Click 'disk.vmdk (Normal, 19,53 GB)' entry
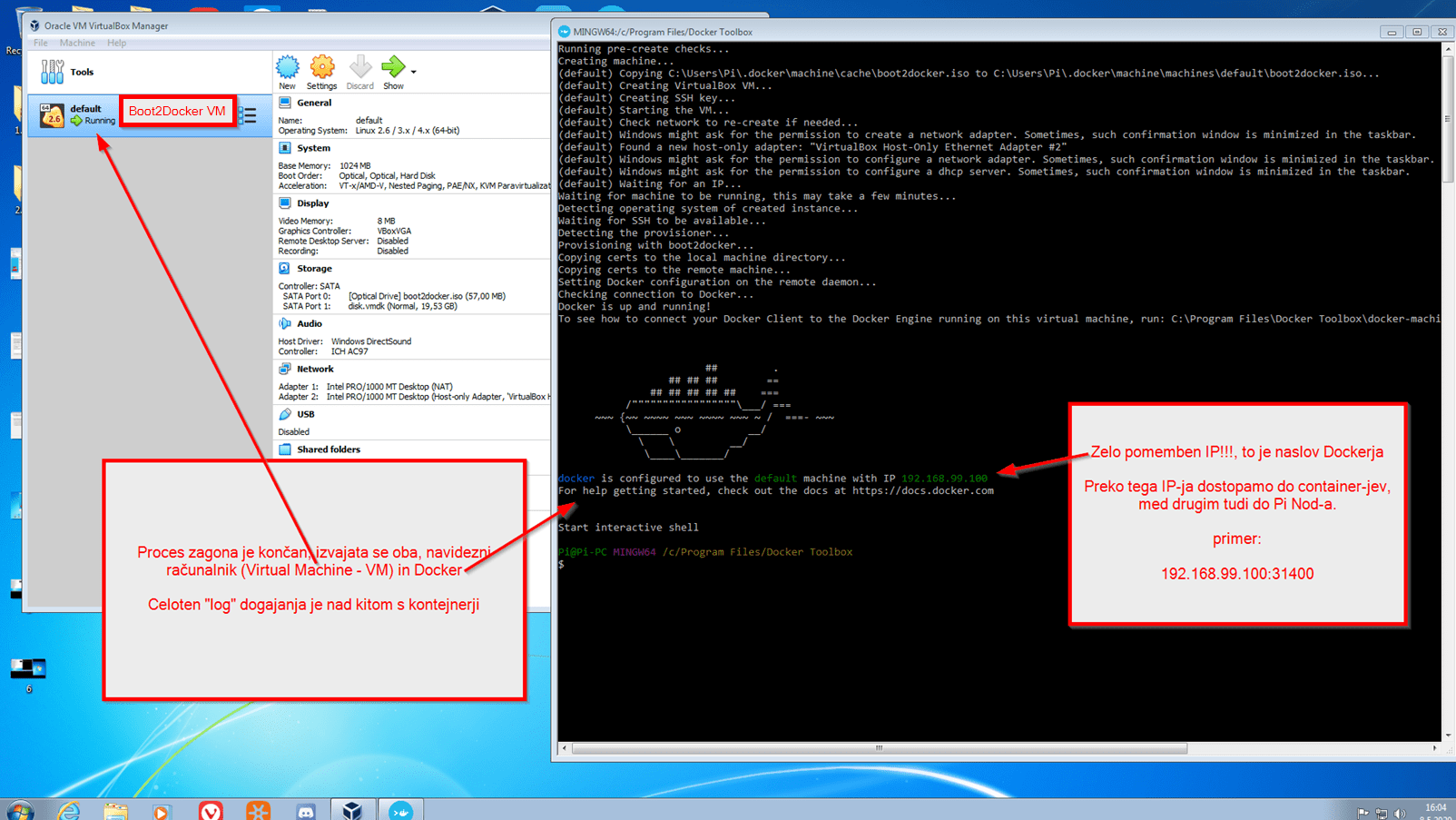Viewport: 1456px width, 820px height. click(402, 306)
